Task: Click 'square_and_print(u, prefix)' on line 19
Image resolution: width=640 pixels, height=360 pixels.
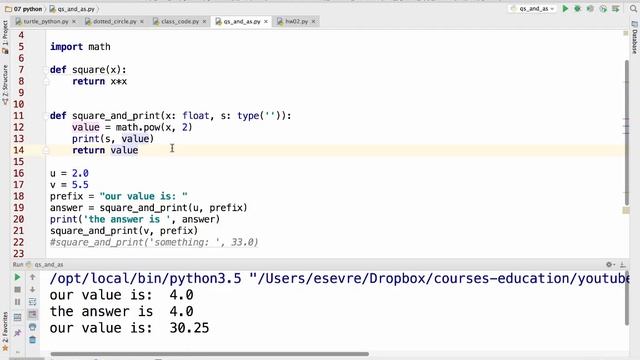Action: tap(173, 208)
